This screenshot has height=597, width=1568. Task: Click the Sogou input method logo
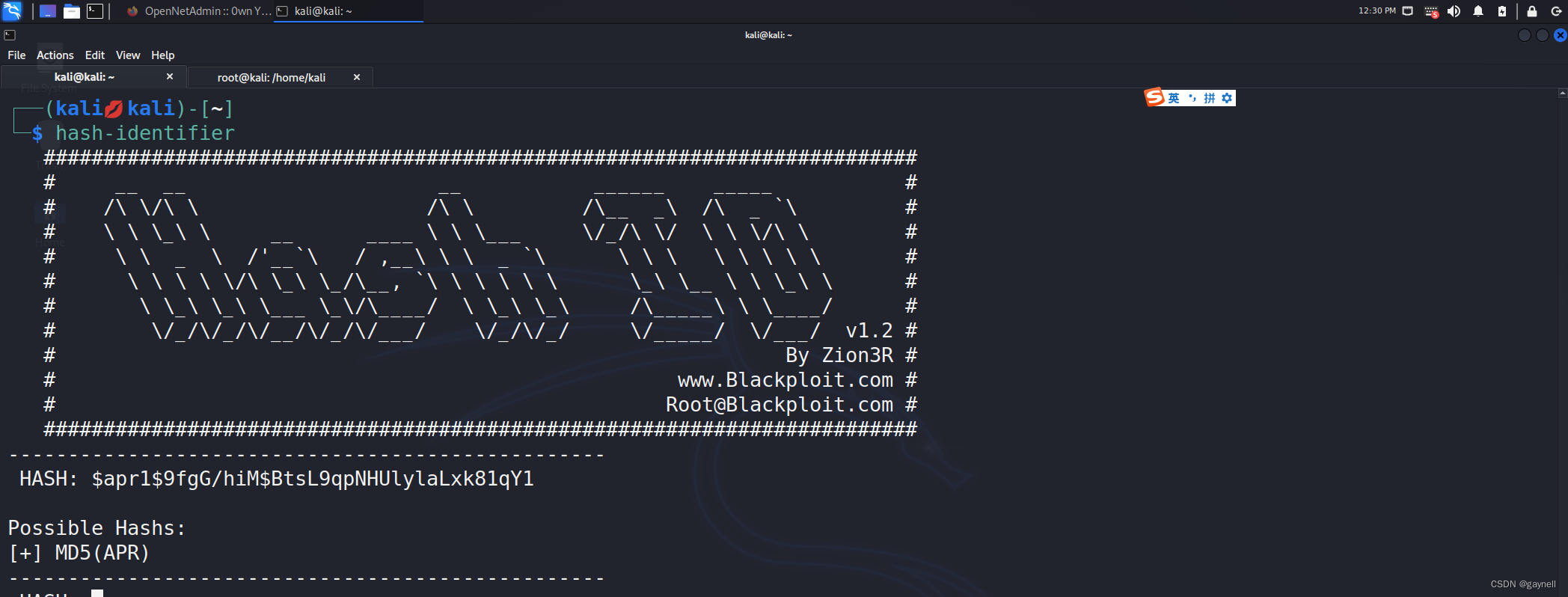(1154, 97)
